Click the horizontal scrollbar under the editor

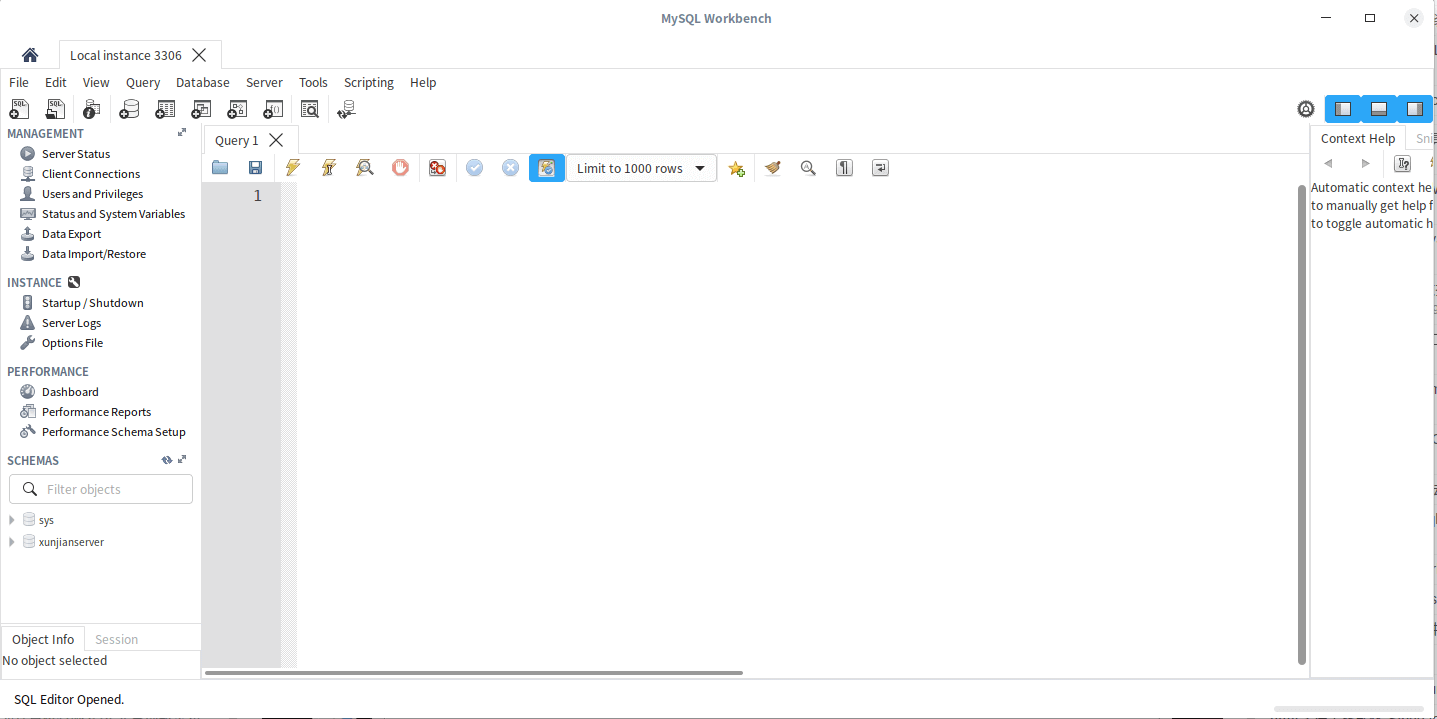(x=473, y=673)
